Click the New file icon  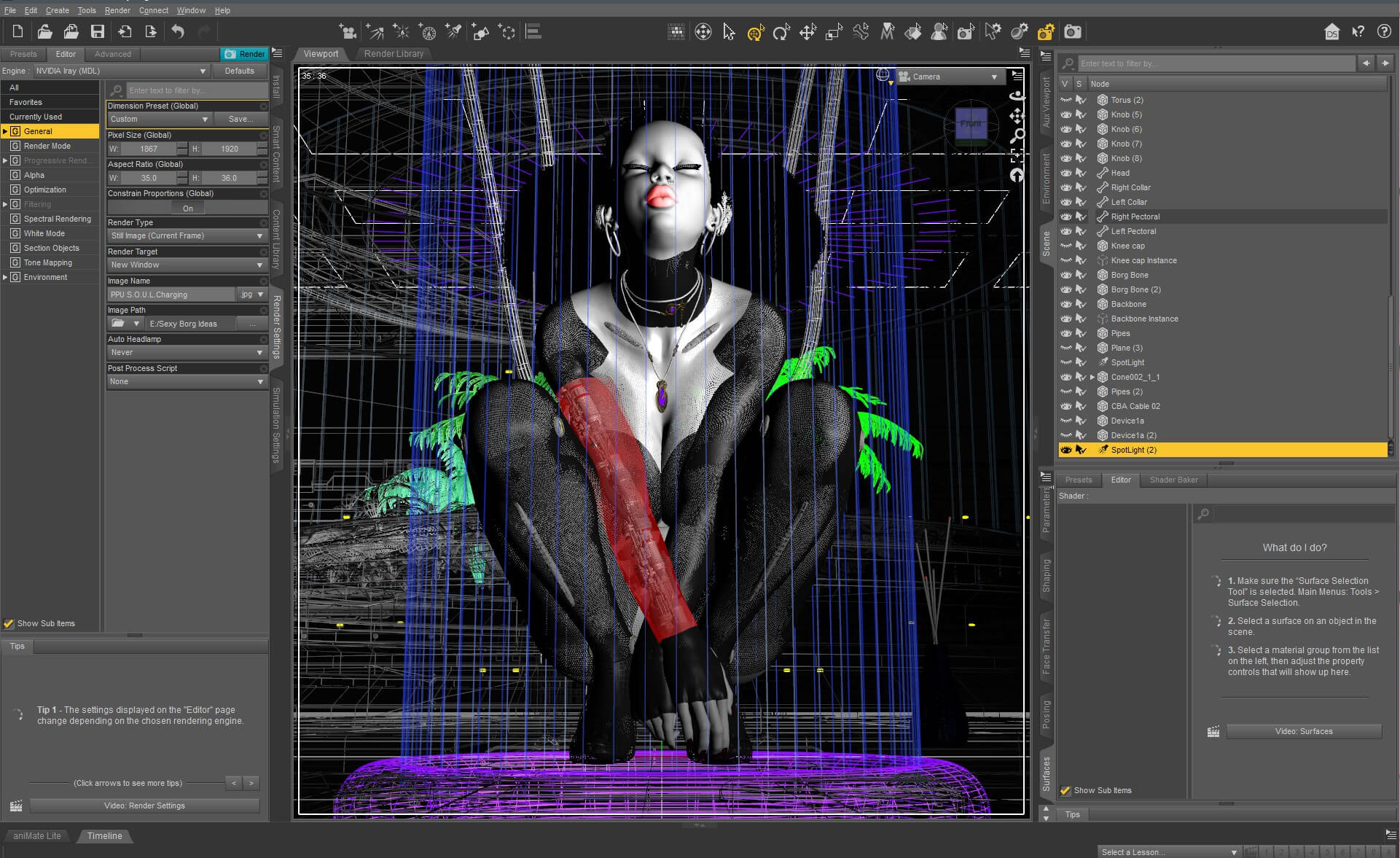tap(17, 31)
